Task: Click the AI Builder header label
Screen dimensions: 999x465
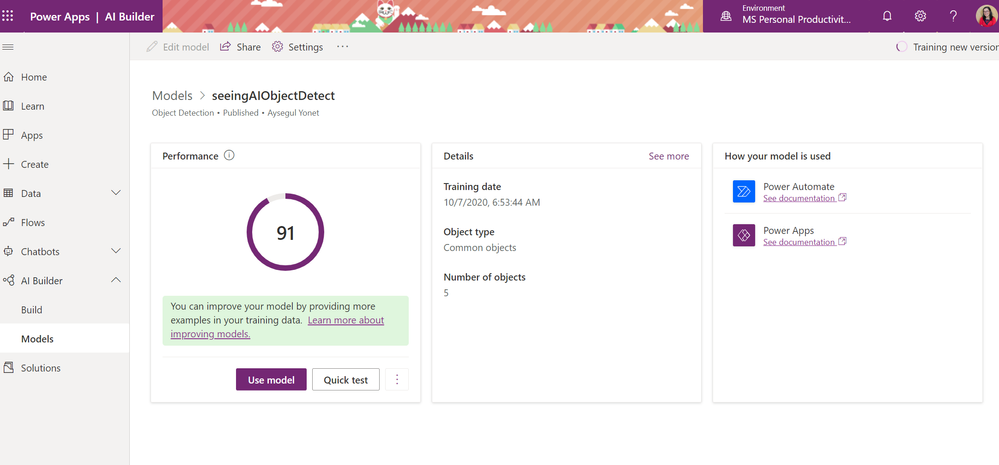Action: pyautogui.click(x=129, y=17)
